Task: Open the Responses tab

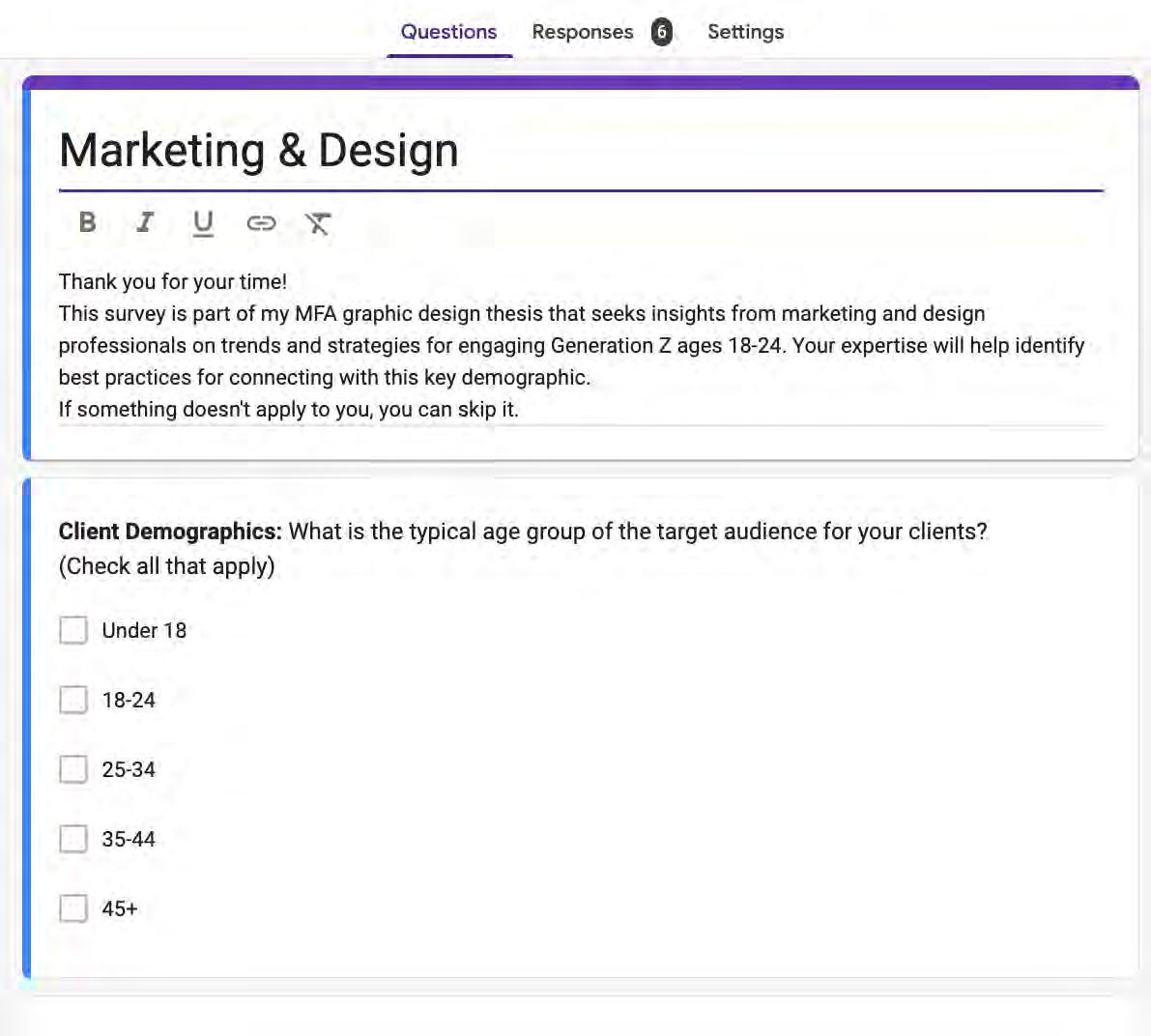Action: 583,32
